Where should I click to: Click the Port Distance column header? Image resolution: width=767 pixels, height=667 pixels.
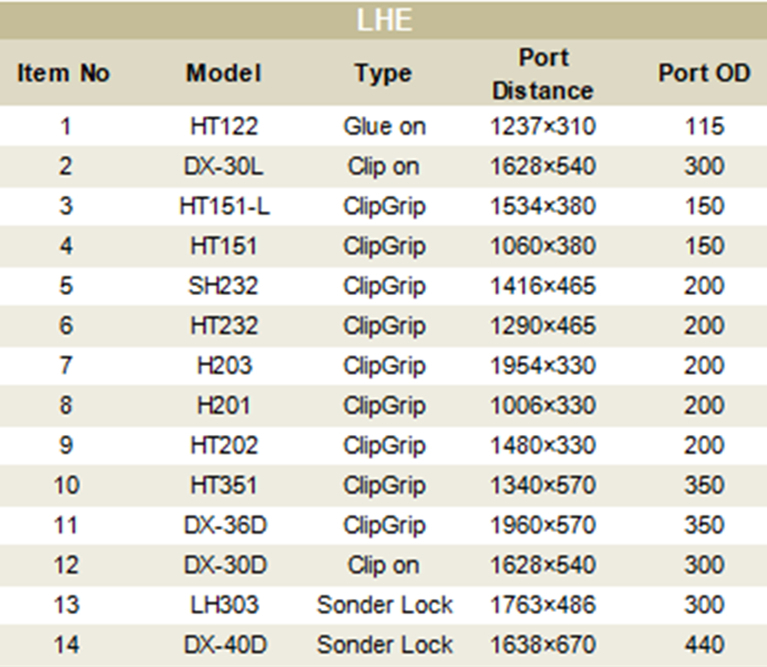pyautogui.click(x=543, y=73)
